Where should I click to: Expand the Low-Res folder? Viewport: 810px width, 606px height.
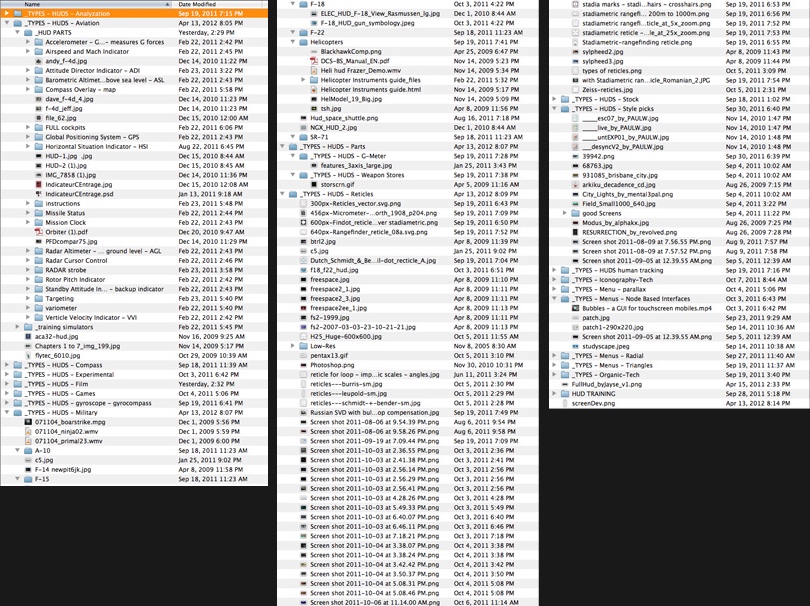click(x=294, y=346)
